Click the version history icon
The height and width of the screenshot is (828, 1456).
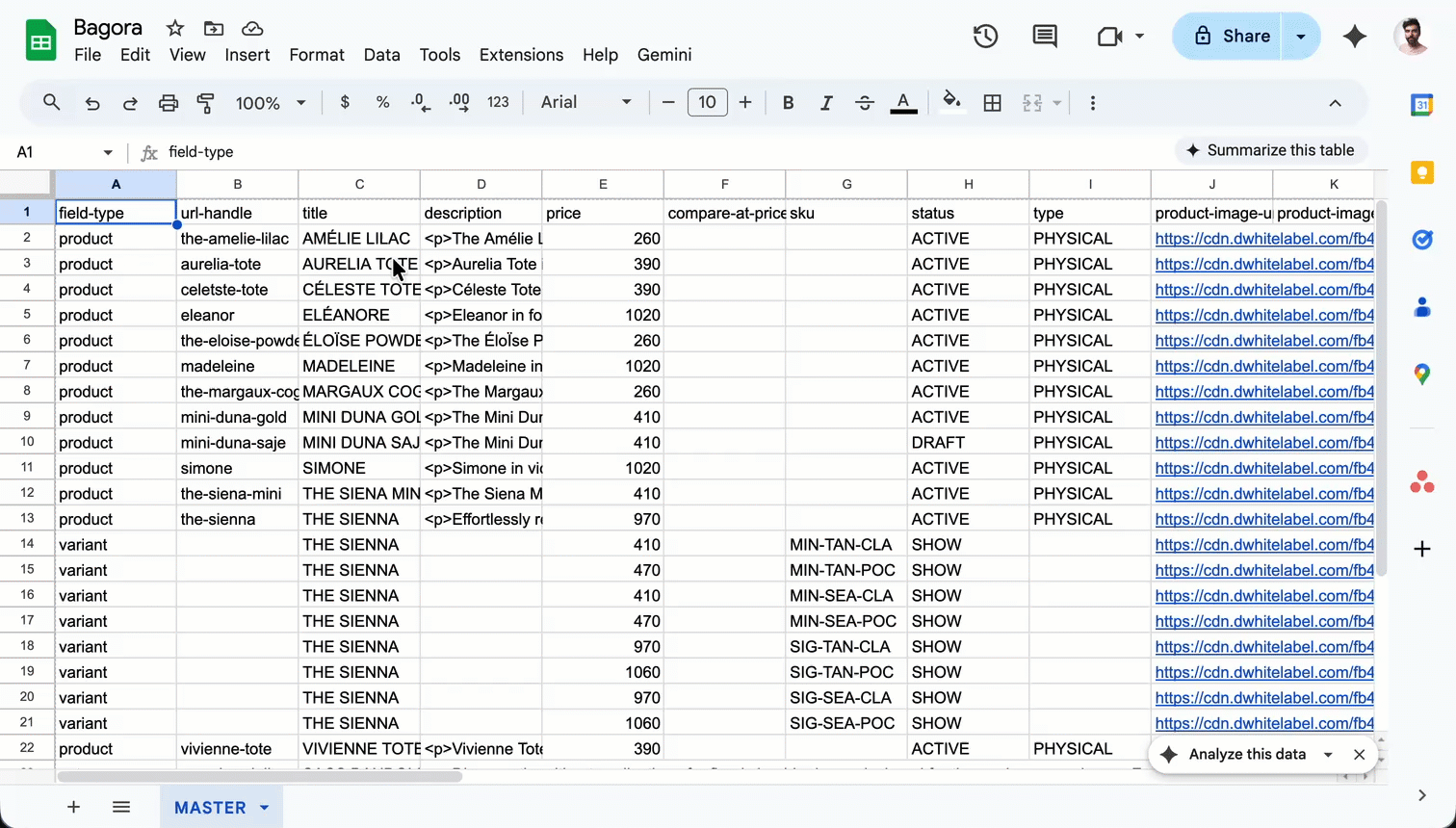(x=985, y=36)
